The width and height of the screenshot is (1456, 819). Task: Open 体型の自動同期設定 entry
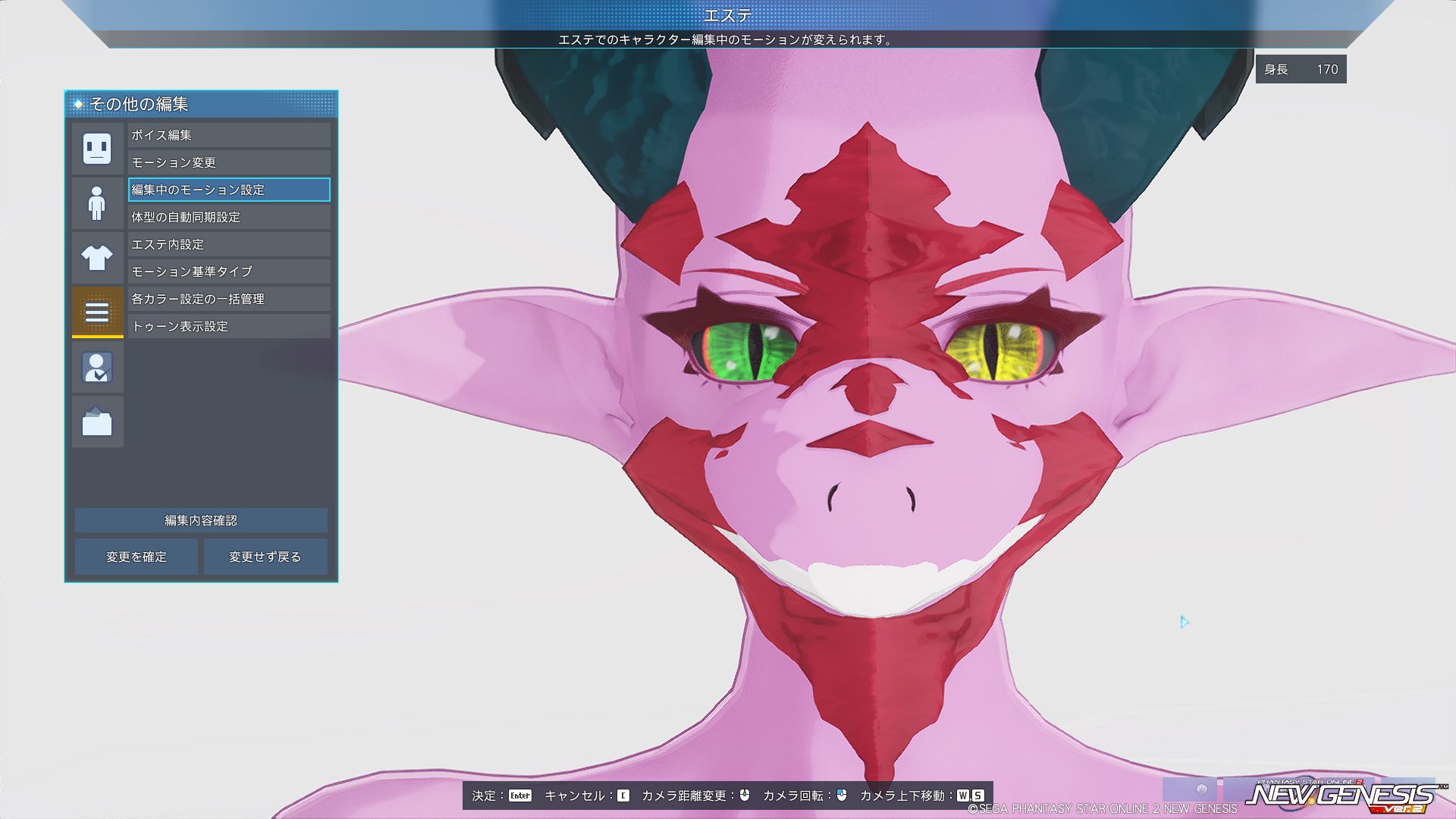229,217
